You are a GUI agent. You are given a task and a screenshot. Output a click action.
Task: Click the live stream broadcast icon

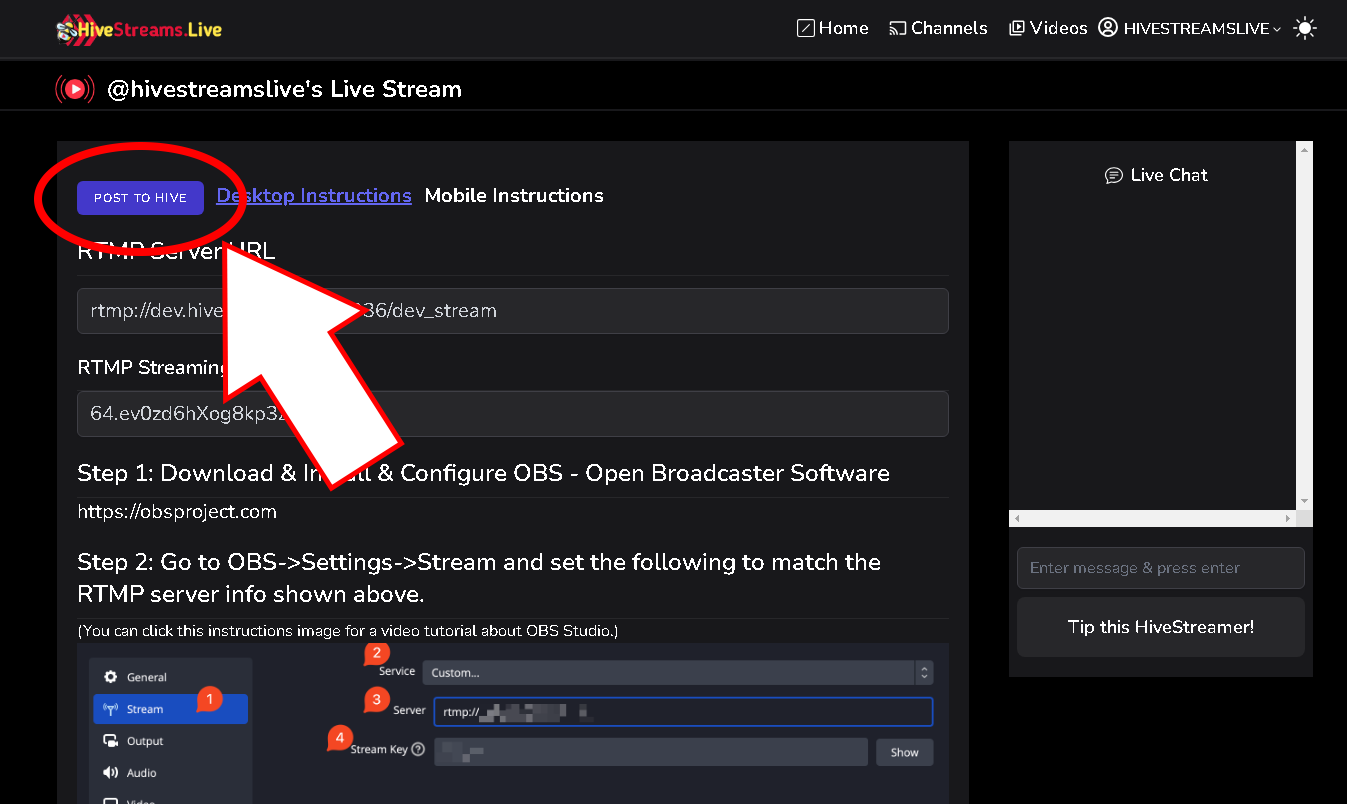pos(75,89)
